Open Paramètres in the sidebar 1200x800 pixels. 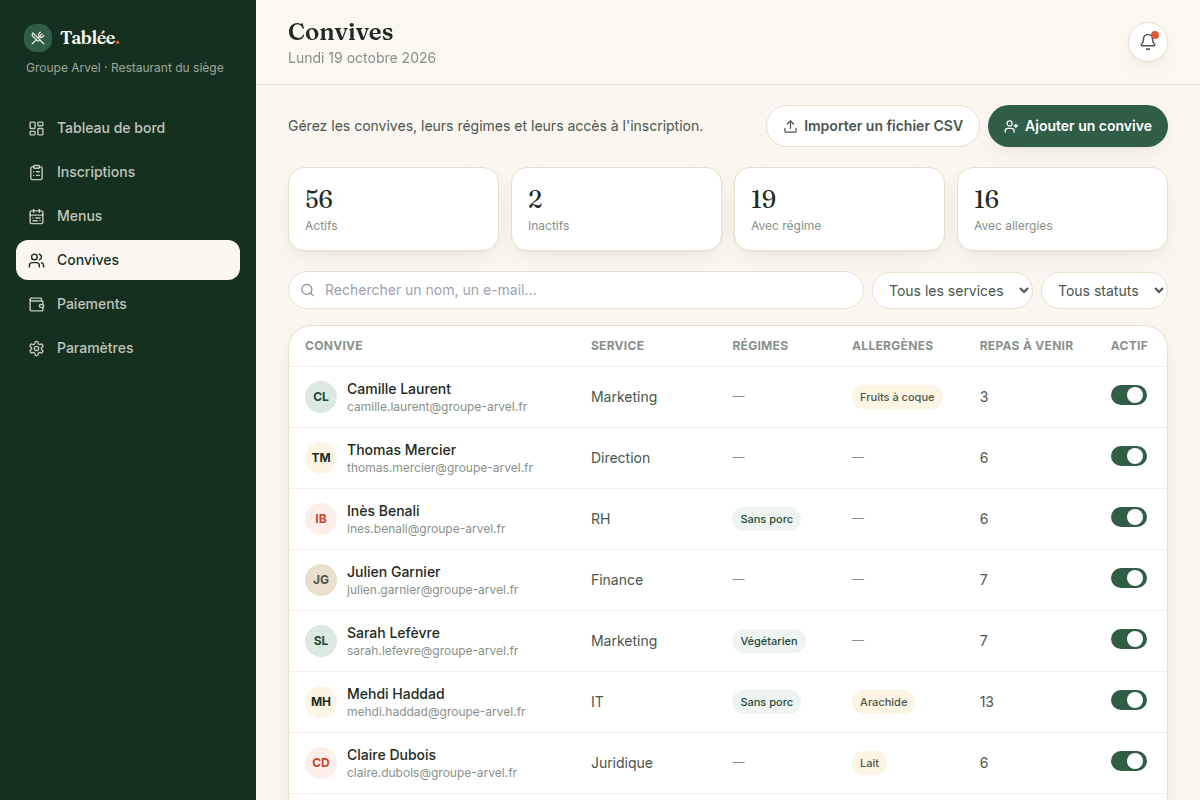click(128, 348)
